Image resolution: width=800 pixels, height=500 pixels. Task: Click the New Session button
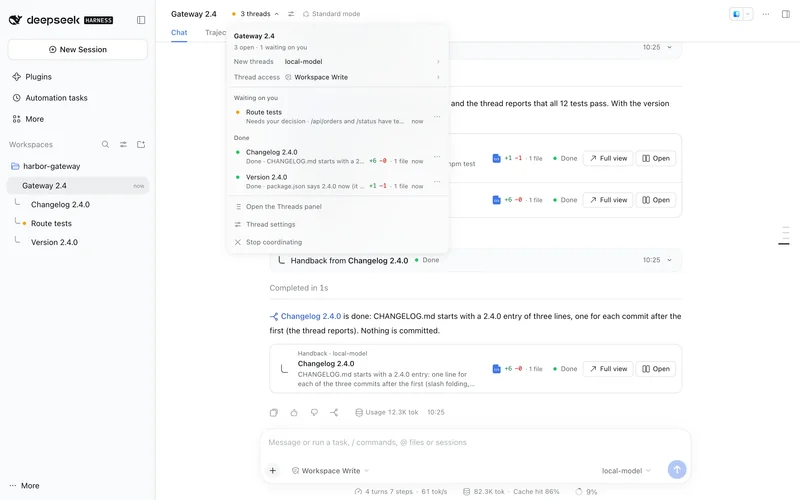pos(78,49)
